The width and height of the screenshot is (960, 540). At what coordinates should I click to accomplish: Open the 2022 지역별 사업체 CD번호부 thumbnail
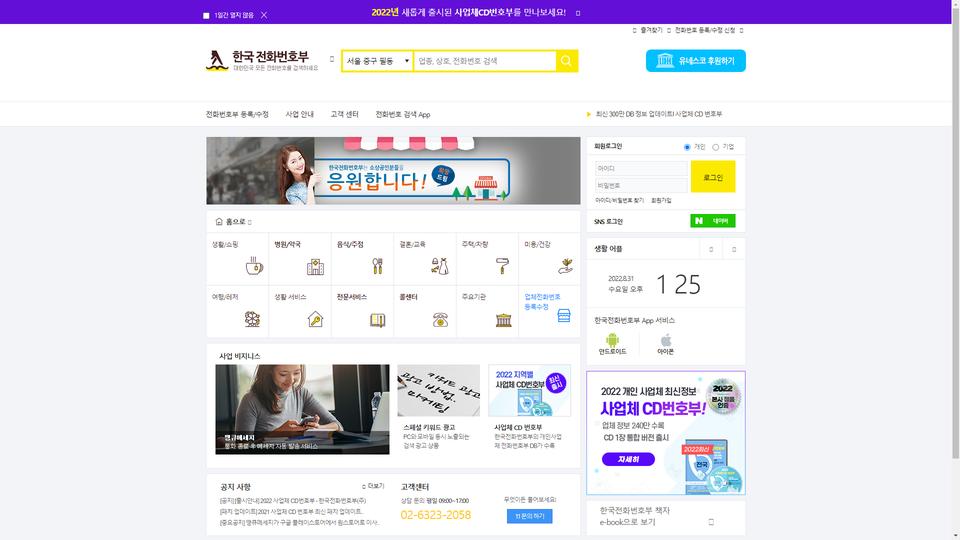(x=530, y=391)
